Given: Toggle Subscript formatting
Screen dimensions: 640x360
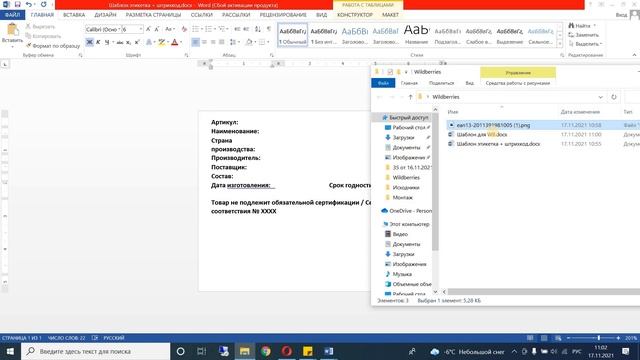Looking at the screenshot, I should [128, 42].
